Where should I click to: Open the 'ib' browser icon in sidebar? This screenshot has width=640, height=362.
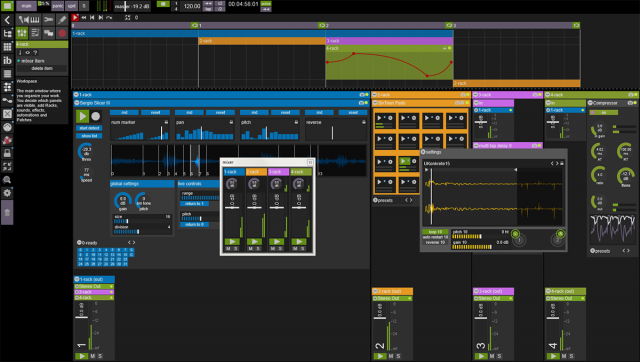pos(7,60)
